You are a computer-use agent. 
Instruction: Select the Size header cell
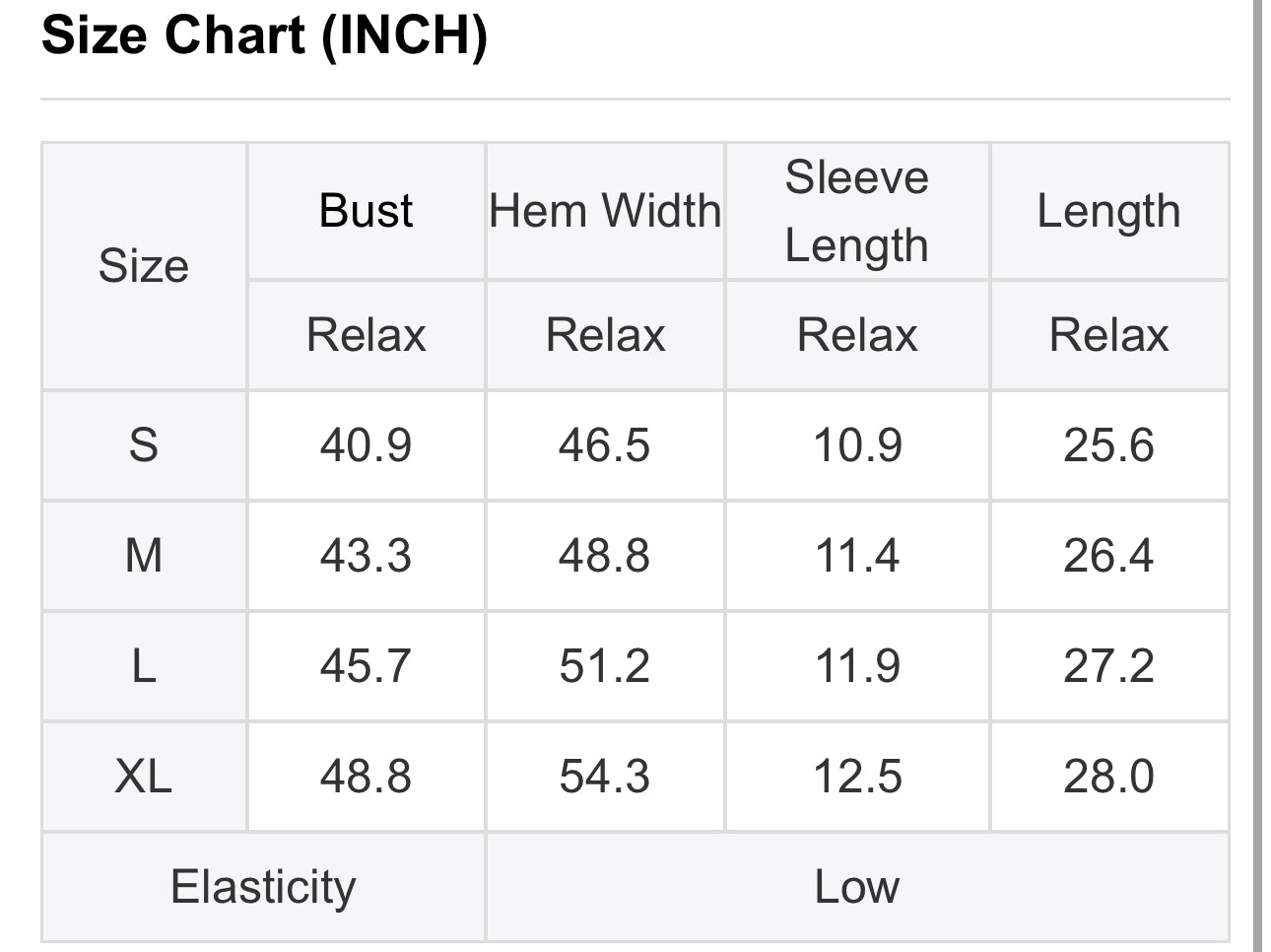(144, 266)
